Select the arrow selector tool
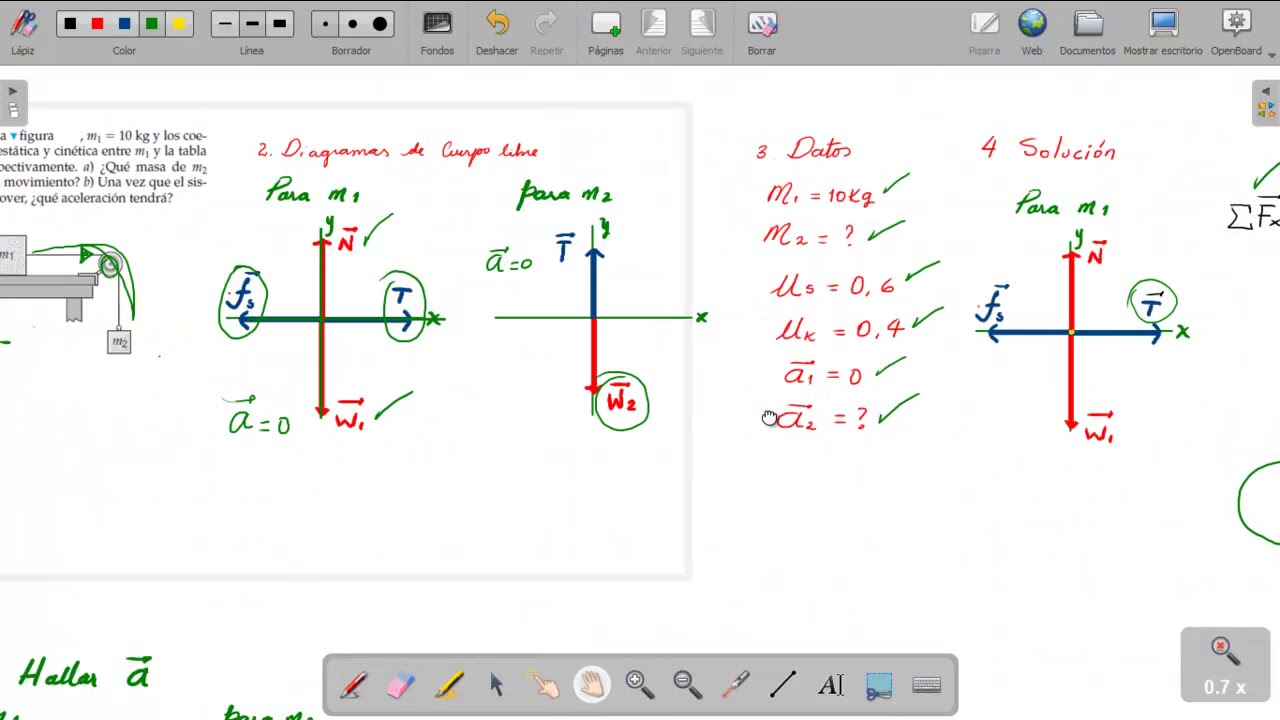Screen dimensions: 1280x720 [x=496, y=685]
